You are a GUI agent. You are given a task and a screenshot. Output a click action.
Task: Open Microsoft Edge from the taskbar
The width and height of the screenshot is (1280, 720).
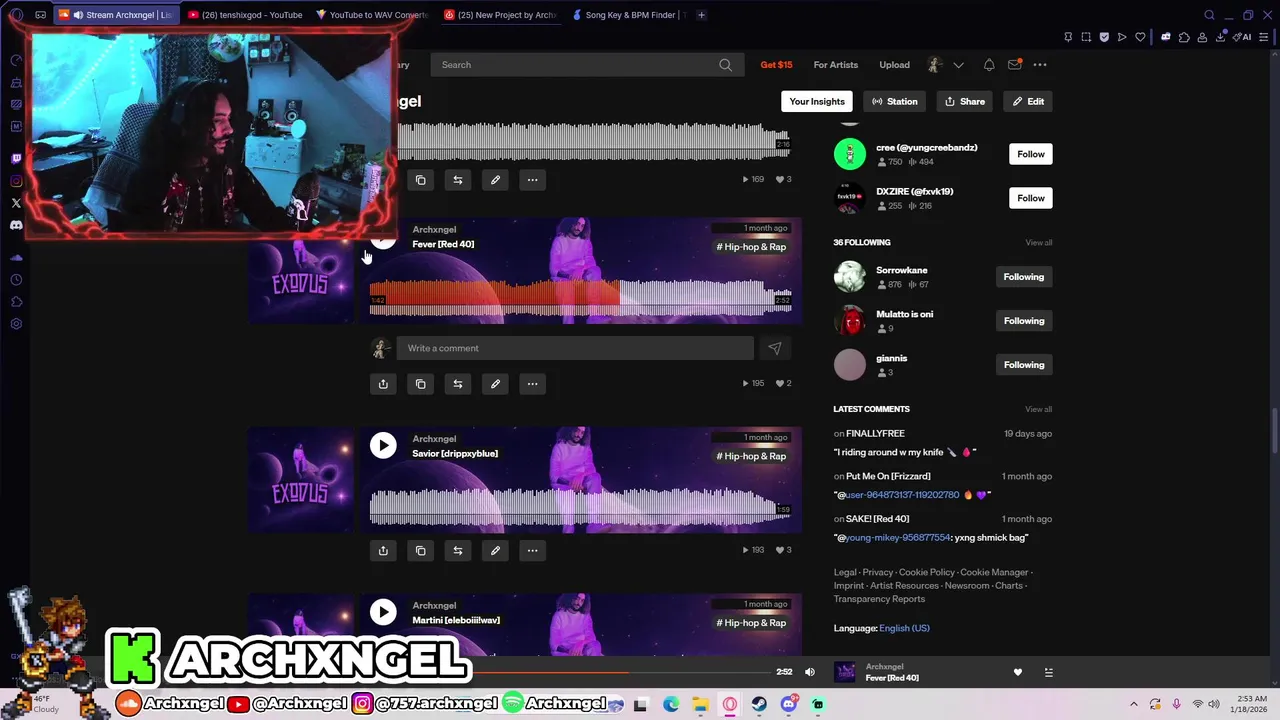[x=671, y=704]
